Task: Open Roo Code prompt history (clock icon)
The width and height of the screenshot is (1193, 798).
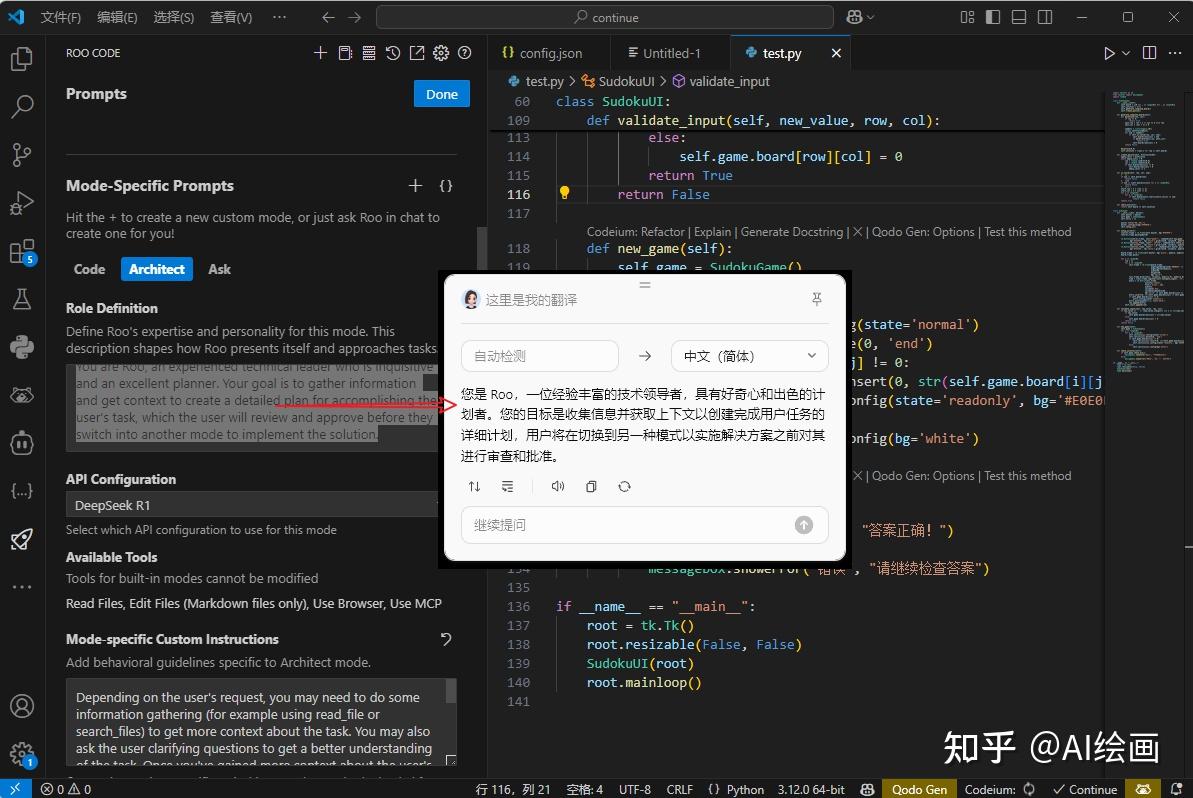Action: (x=393, y=53)
